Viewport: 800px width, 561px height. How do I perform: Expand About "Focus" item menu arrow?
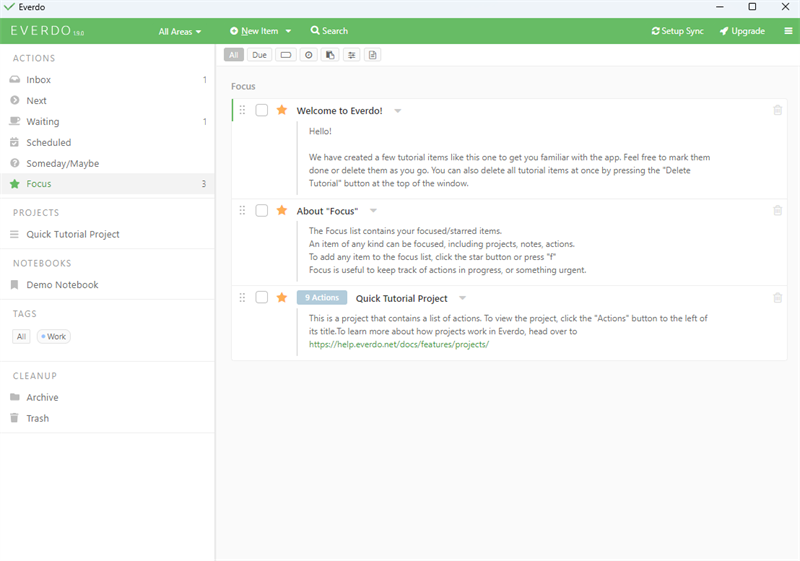pyautogui.click(x=373, y=211)
